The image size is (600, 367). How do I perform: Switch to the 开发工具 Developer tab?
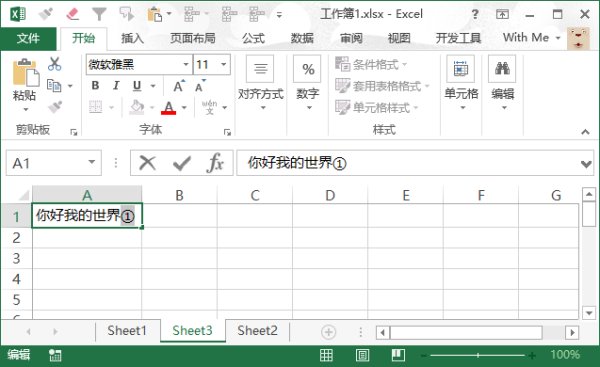[x=458, y=38]
